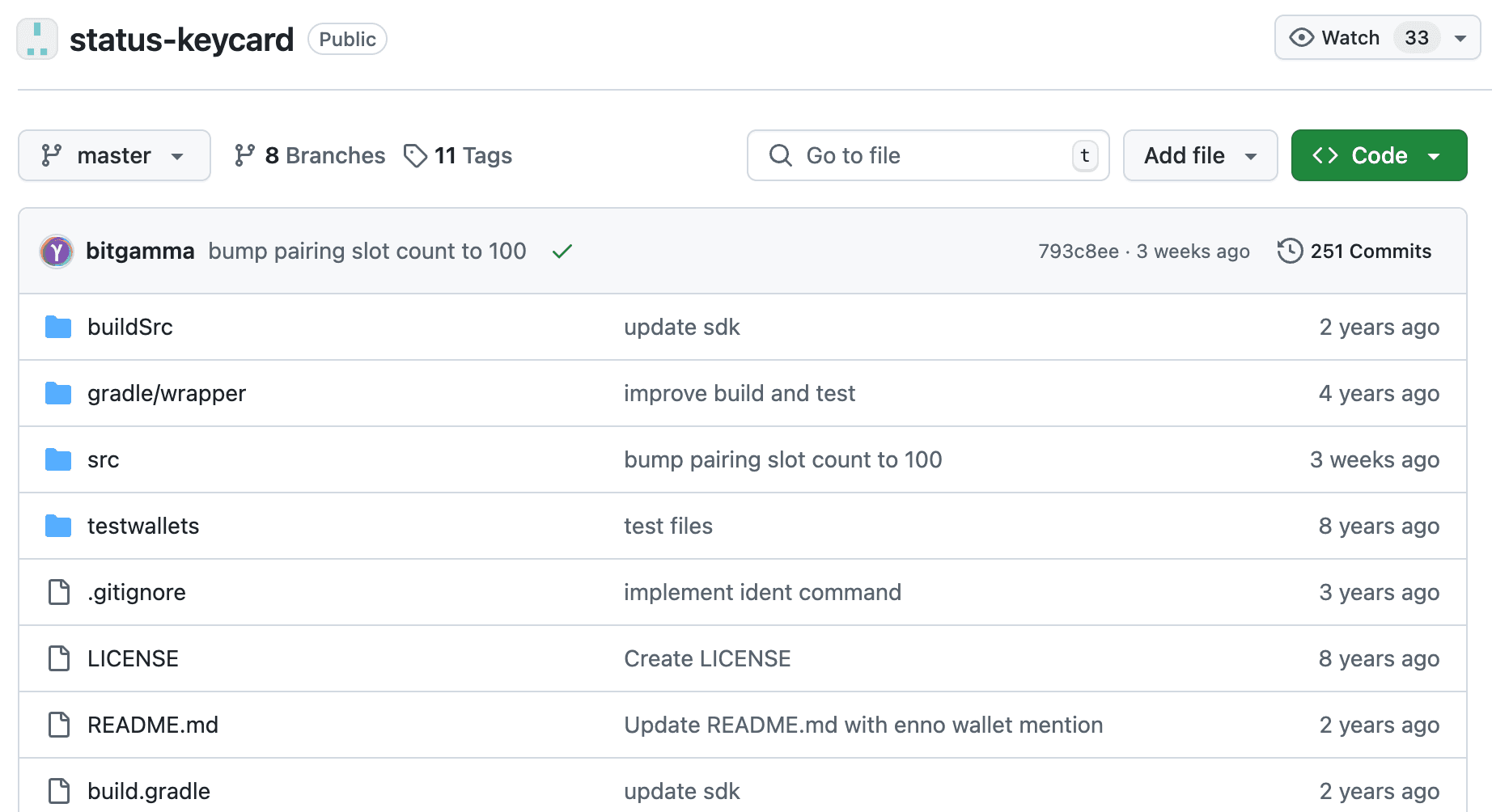This screenshot has height=812, width=1492.
Task: Click the buildSrc folder icon
Action: click(x=58, y=327)
